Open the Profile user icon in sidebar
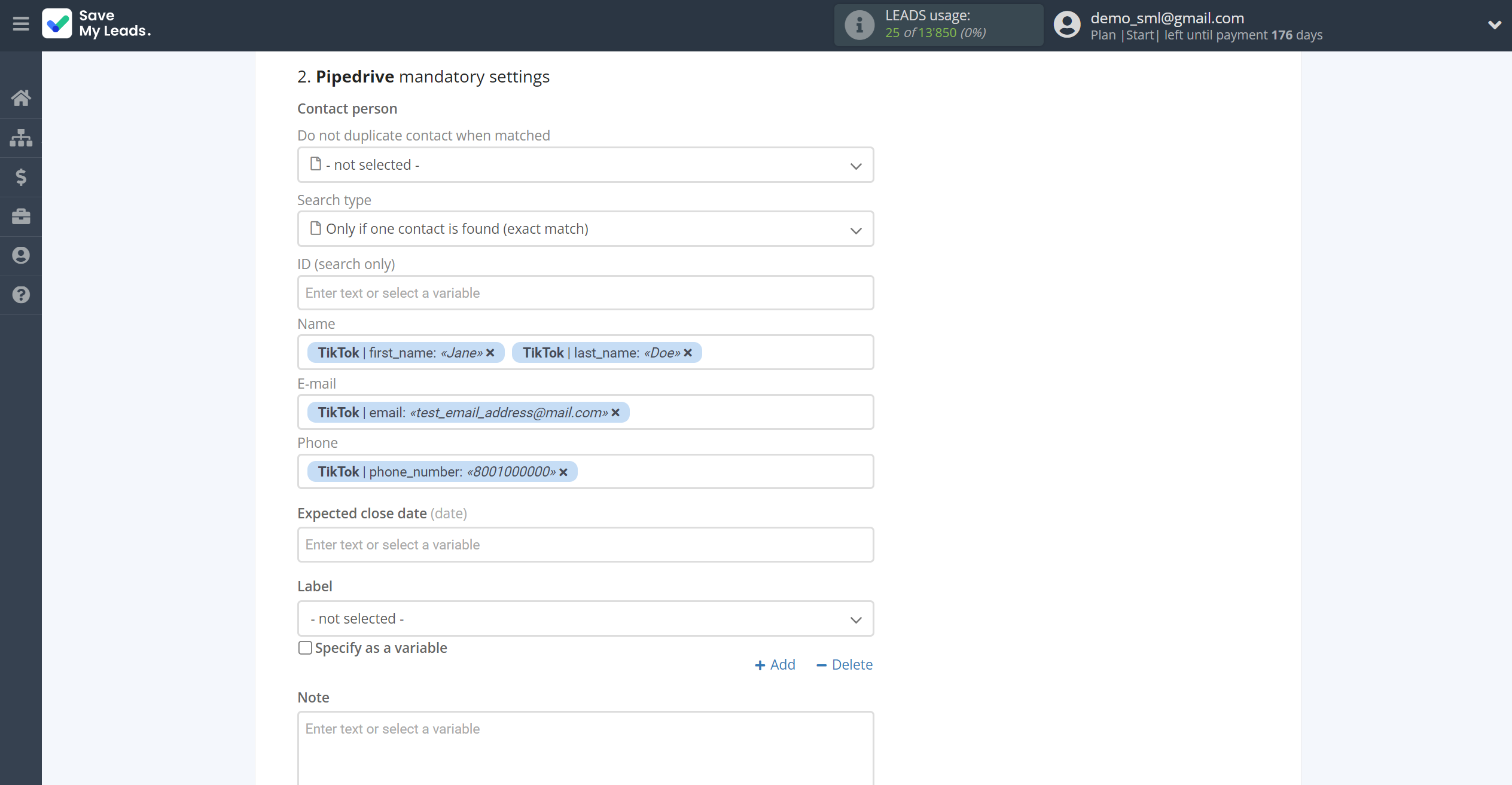This screenshot has height=785, width=1512. (x=21, y=255)
